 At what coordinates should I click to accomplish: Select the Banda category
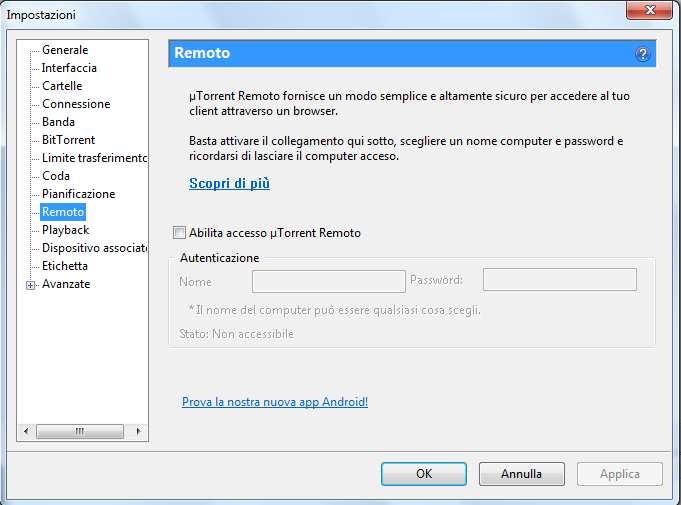tap(58, 122)
